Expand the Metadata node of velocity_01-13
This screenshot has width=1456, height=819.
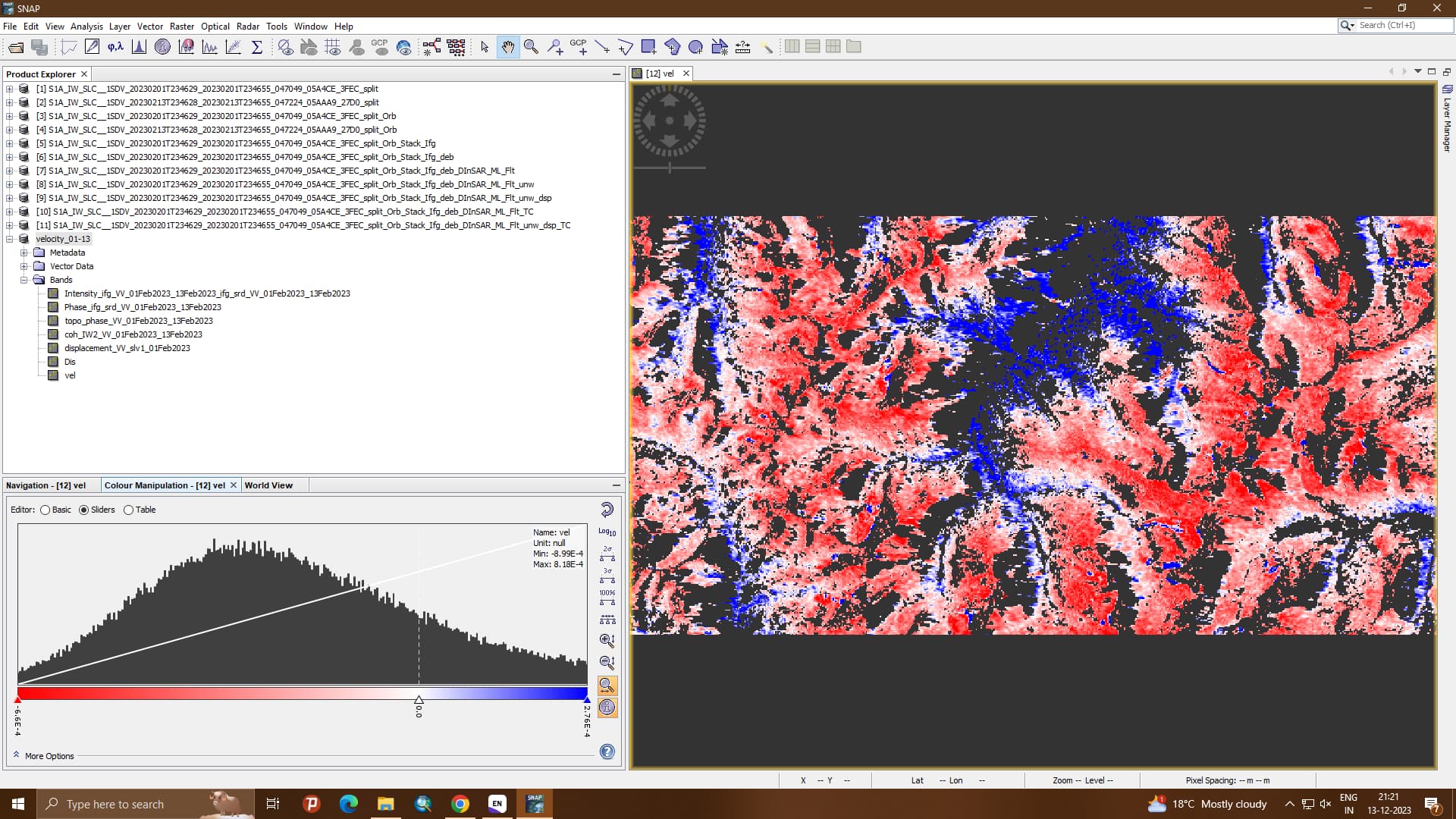pyautogui.click(x=24, y=253)
